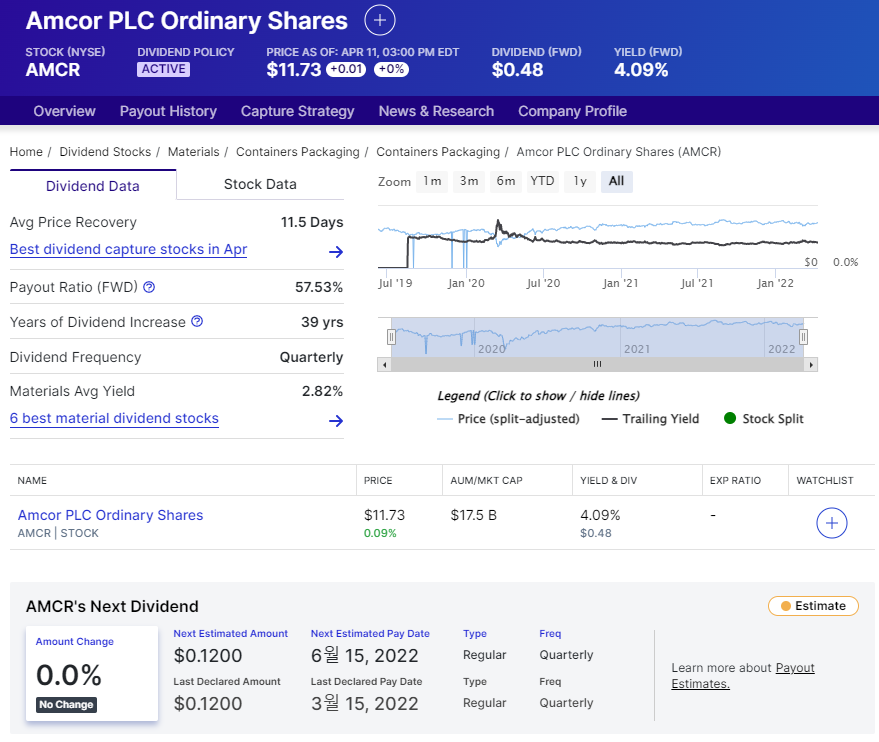Add AMCR using header plus circle icon
879x742 pixels.
pyautogui.click(x=380, y=21)
